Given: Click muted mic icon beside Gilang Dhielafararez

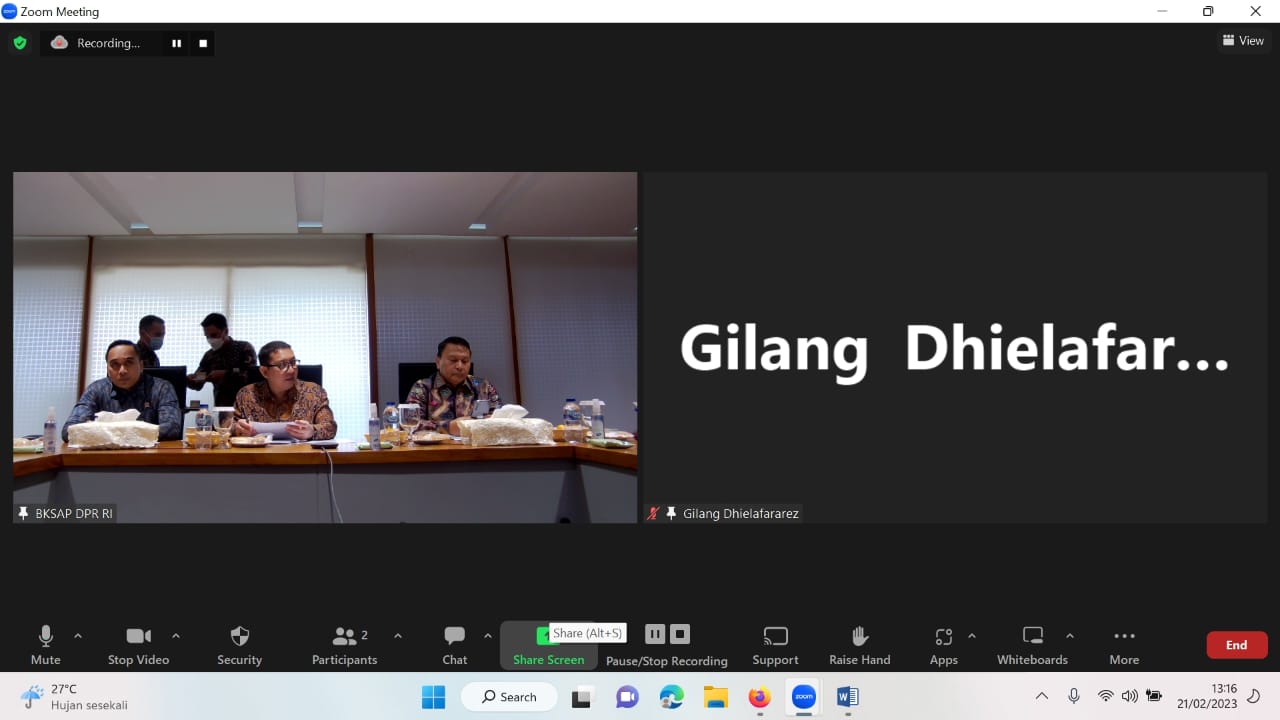Looking at the screenshot, I should coord(654,513).
